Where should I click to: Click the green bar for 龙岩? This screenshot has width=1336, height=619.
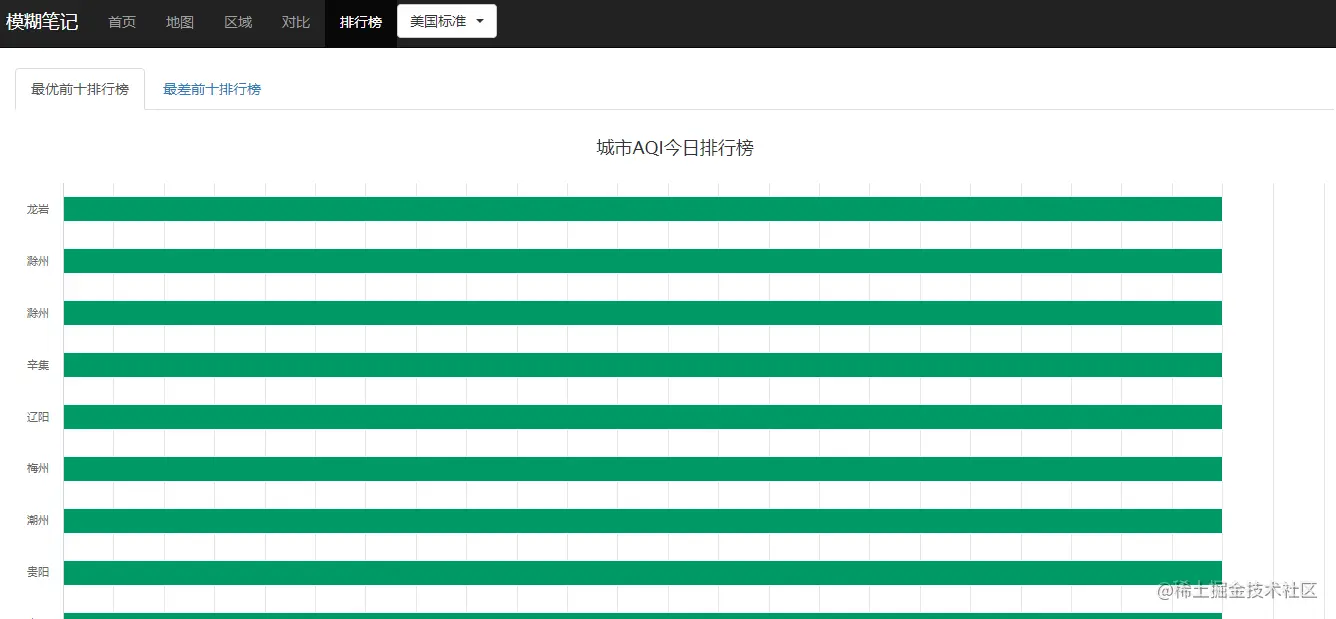point(643,209)
